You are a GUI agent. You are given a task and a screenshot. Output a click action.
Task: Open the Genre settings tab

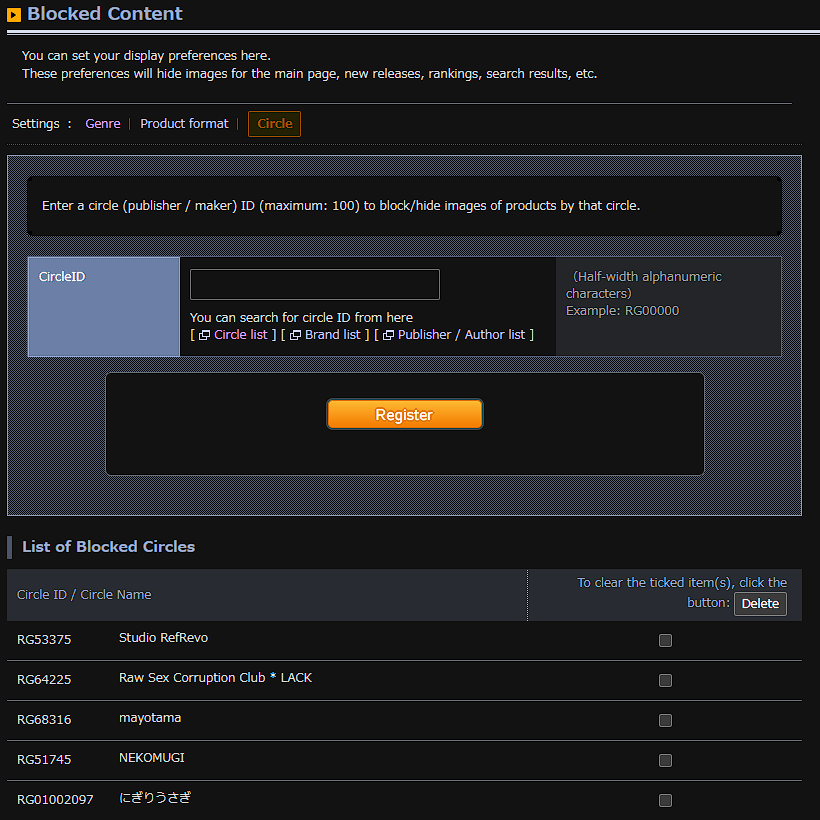tap(102, 124)
